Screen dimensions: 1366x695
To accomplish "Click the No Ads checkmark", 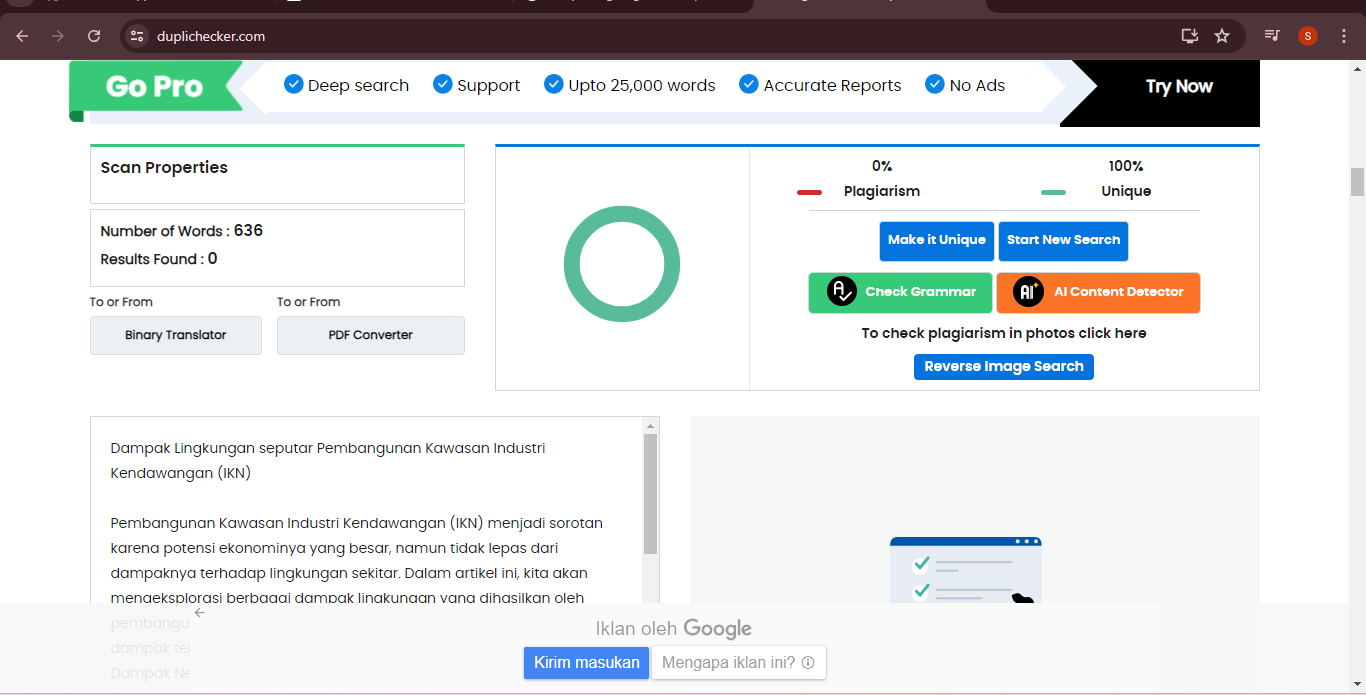I will [x=935, y=84].
